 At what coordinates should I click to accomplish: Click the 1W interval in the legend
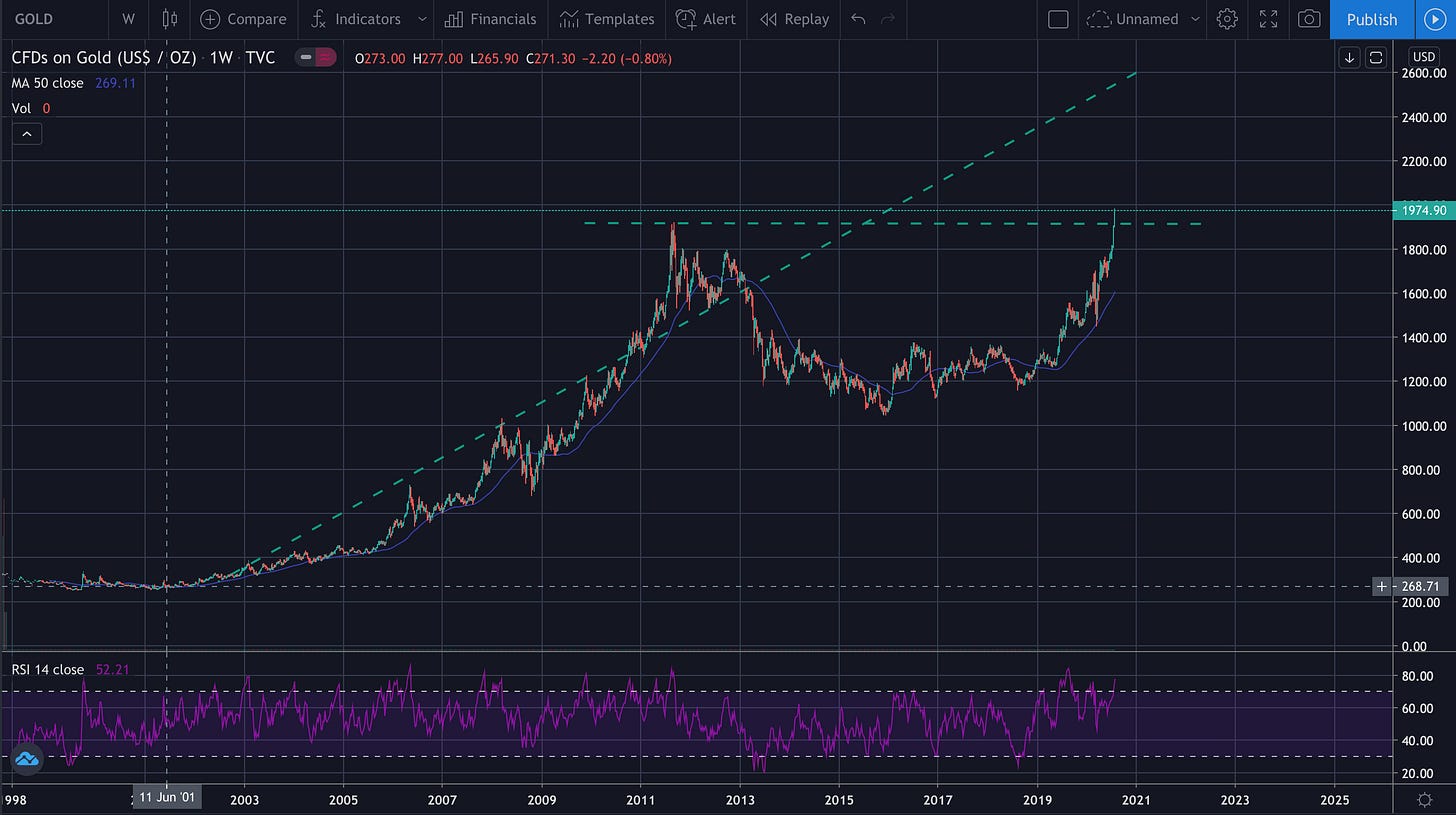tap(221, 58)
